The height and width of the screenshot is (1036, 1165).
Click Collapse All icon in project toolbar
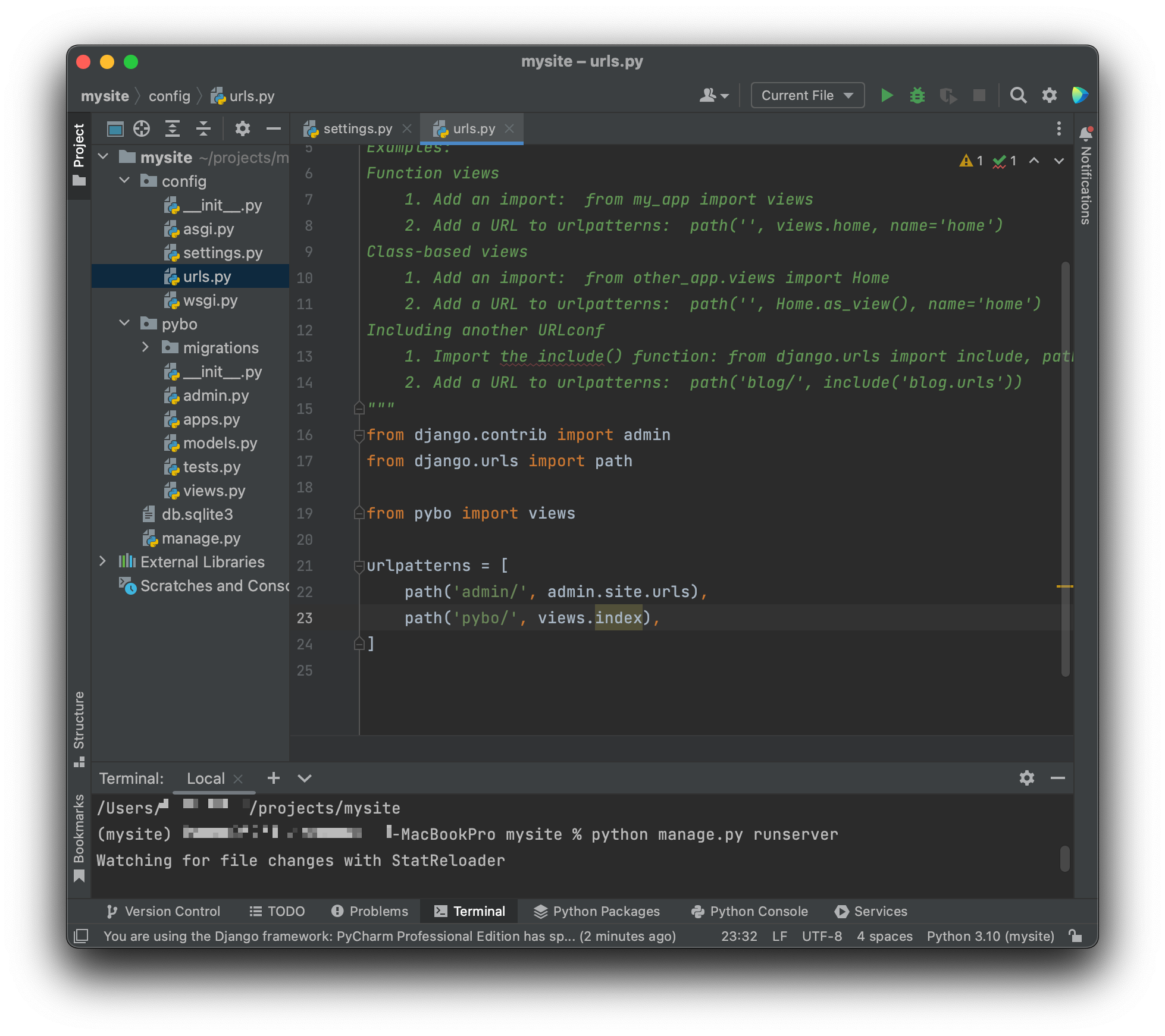[x=203, y=128]
